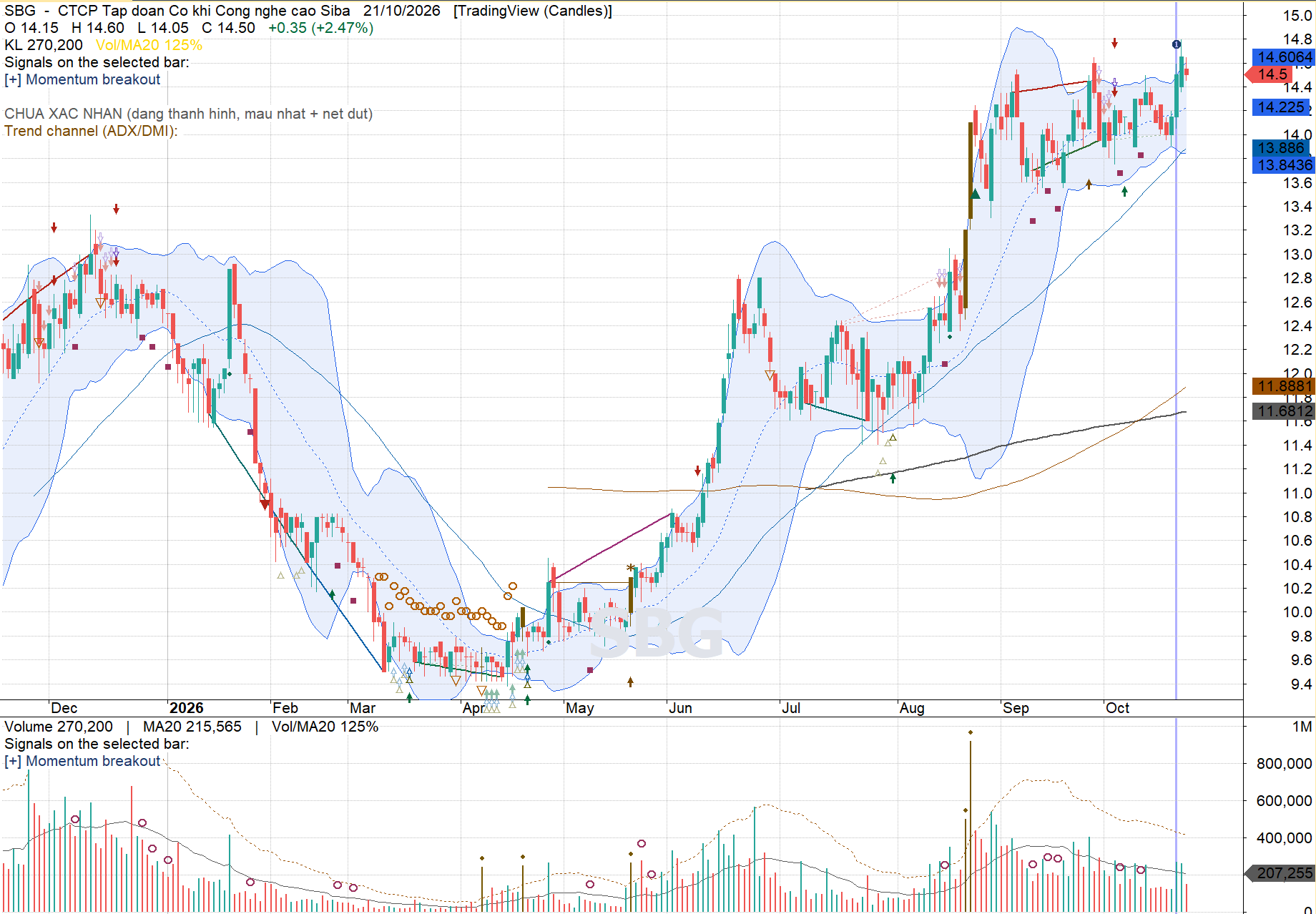1316x914 pixels.
Task: Click the orange down triangle at the early July pullback
Action: (770, 375)
